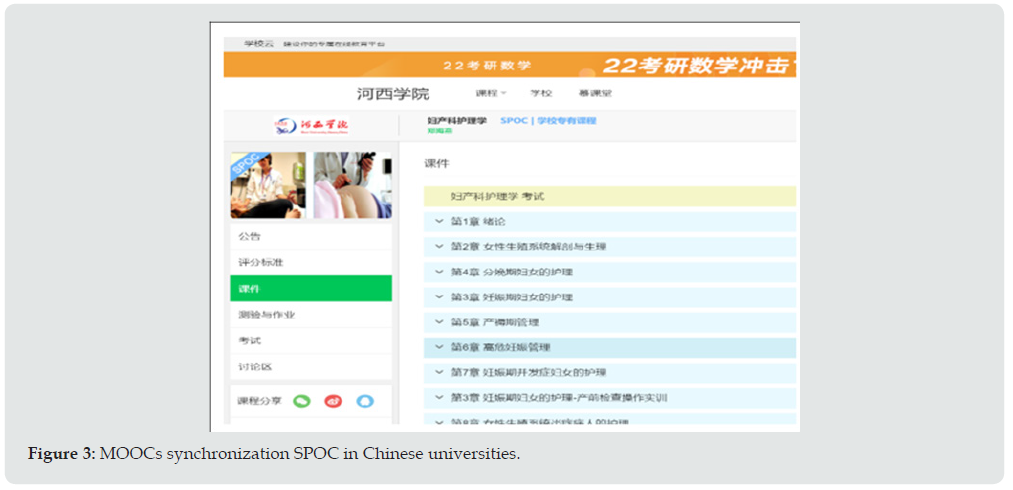Go to 讨论区 in the sidebar
1013x490 pixels.
[255, 367]
